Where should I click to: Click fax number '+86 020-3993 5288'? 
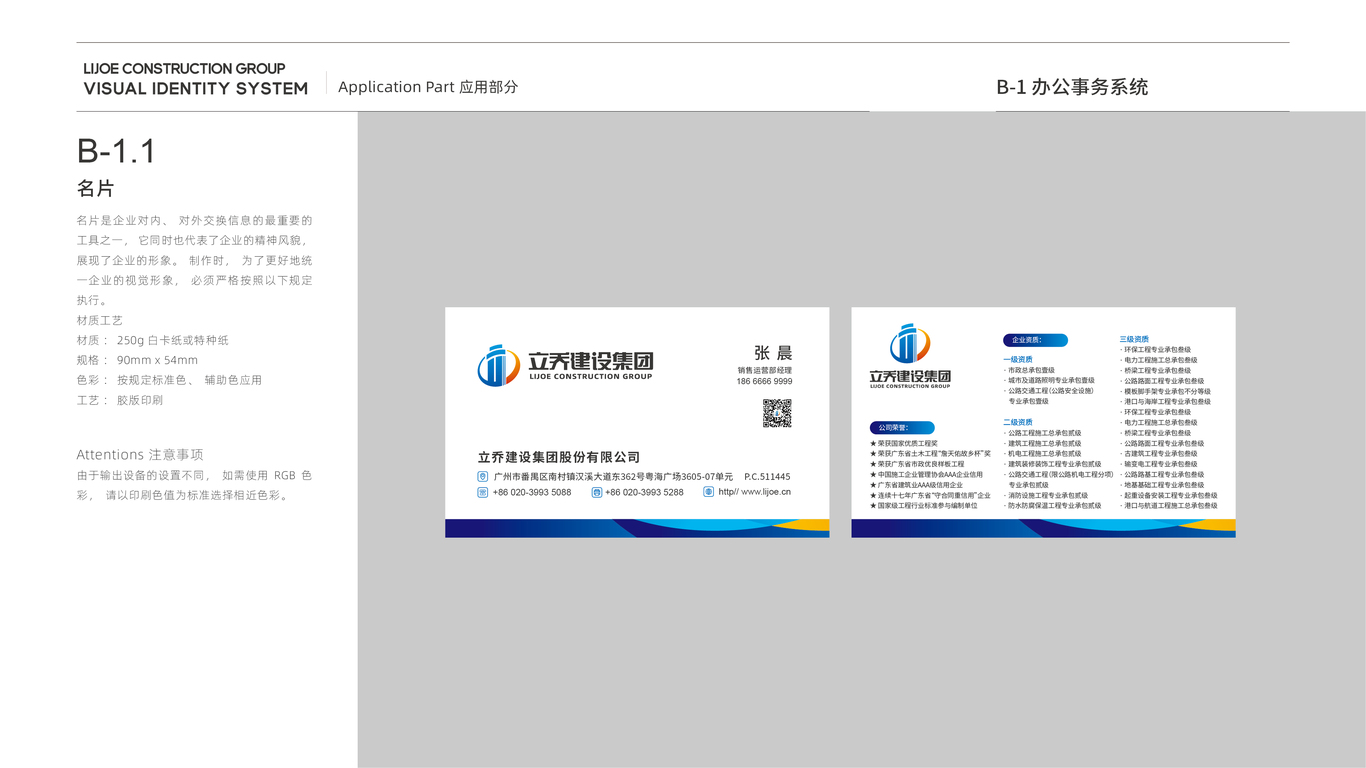pyautogui.click(x=644, y=492)
